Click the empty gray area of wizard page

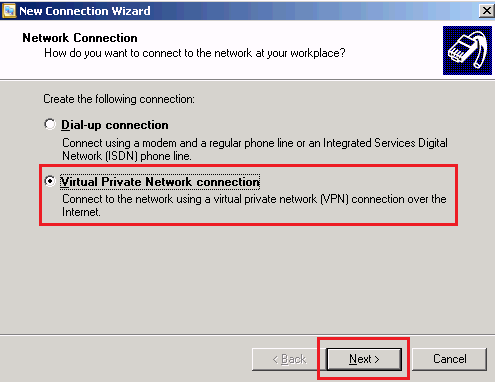coord(247,280)
